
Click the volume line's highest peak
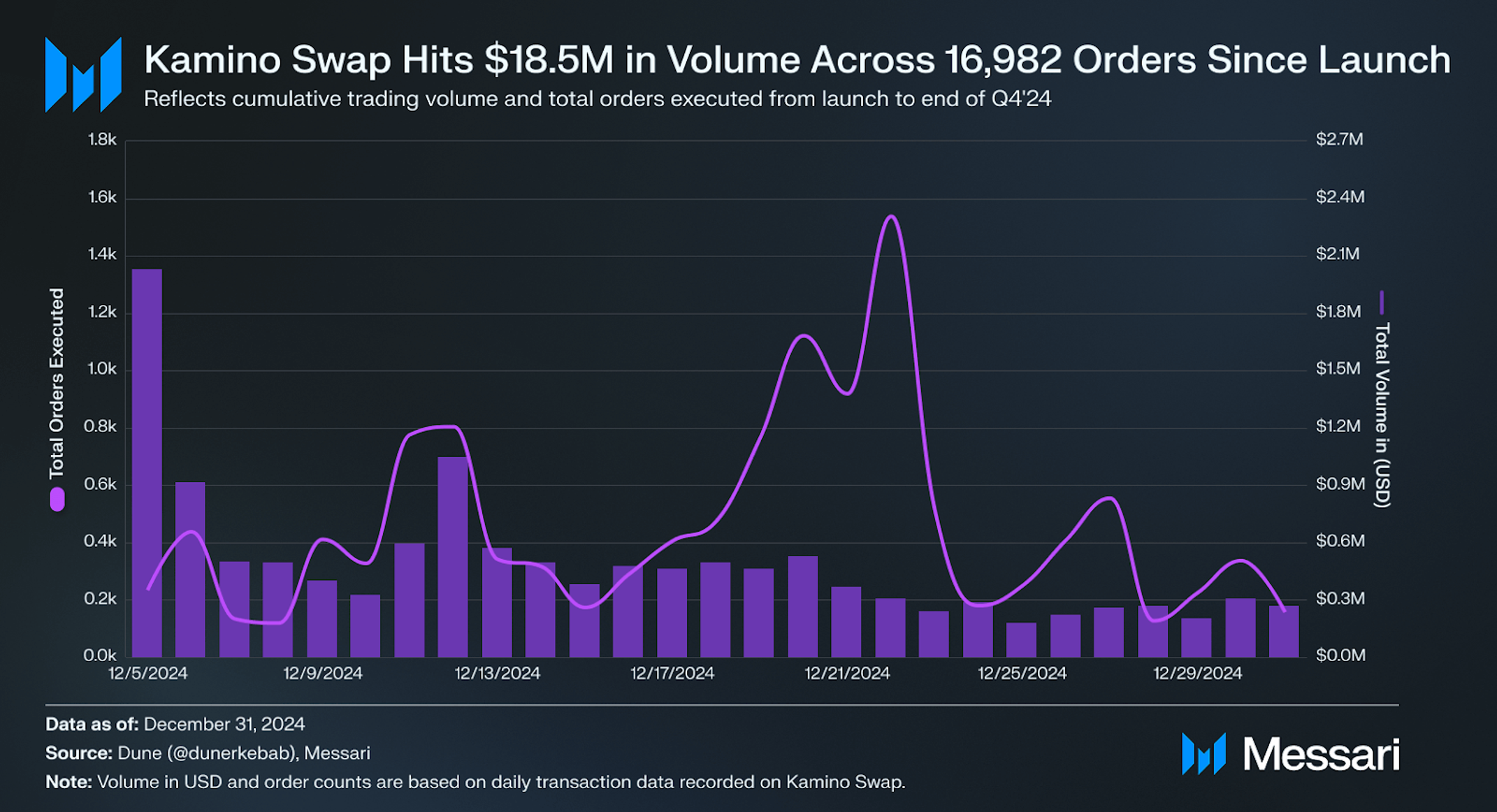point(890,217)
